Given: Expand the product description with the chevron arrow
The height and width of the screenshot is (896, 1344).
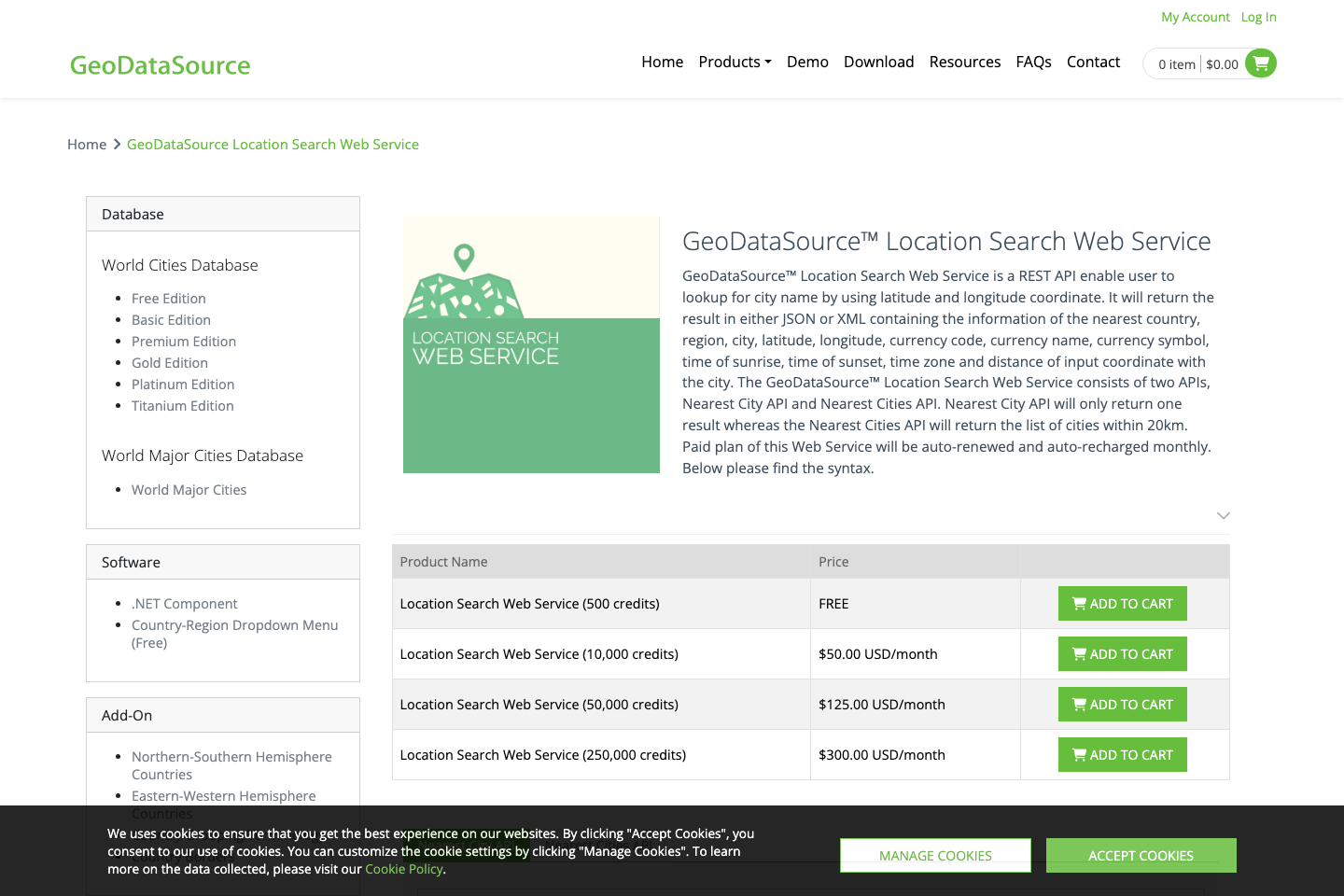Looking at the screenshot, I should point(1223,515).
